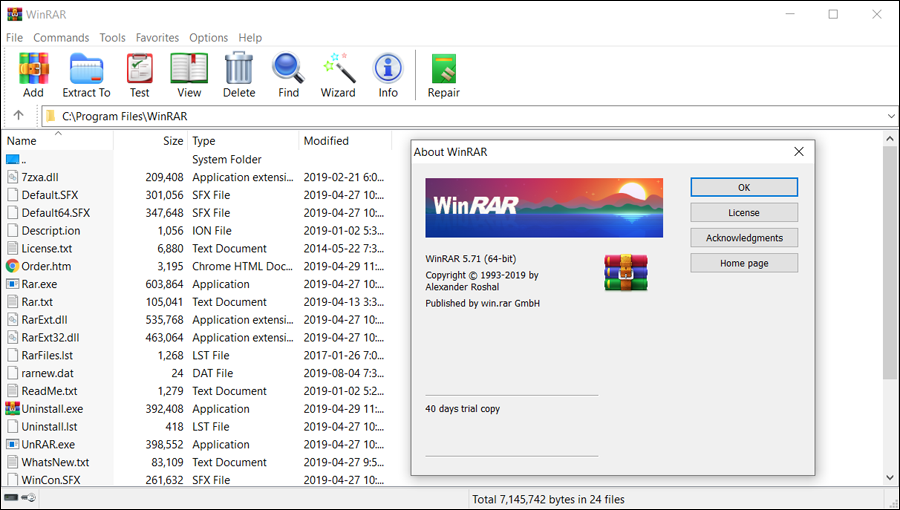Image resolution: width=900 pixels, height=510 pixels.
Task: Select the Default64.SFX file row
Action: [x=195, y=213]
